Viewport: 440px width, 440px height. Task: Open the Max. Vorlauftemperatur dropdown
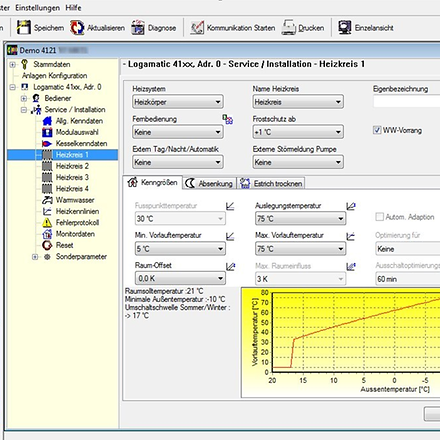tap(300, 249)
